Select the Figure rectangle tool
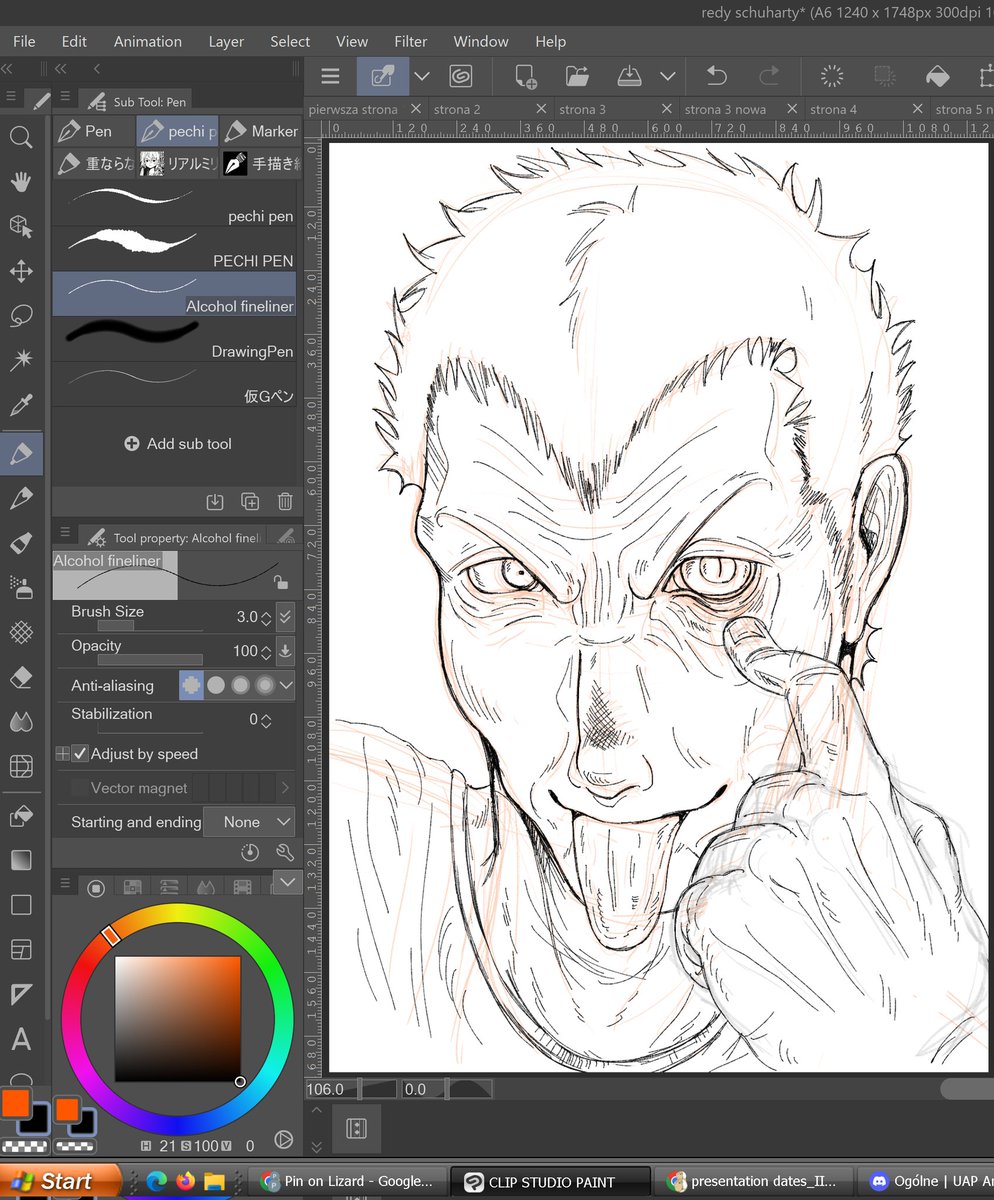This screenshot has width=994, height=1200. pos(21,905)
